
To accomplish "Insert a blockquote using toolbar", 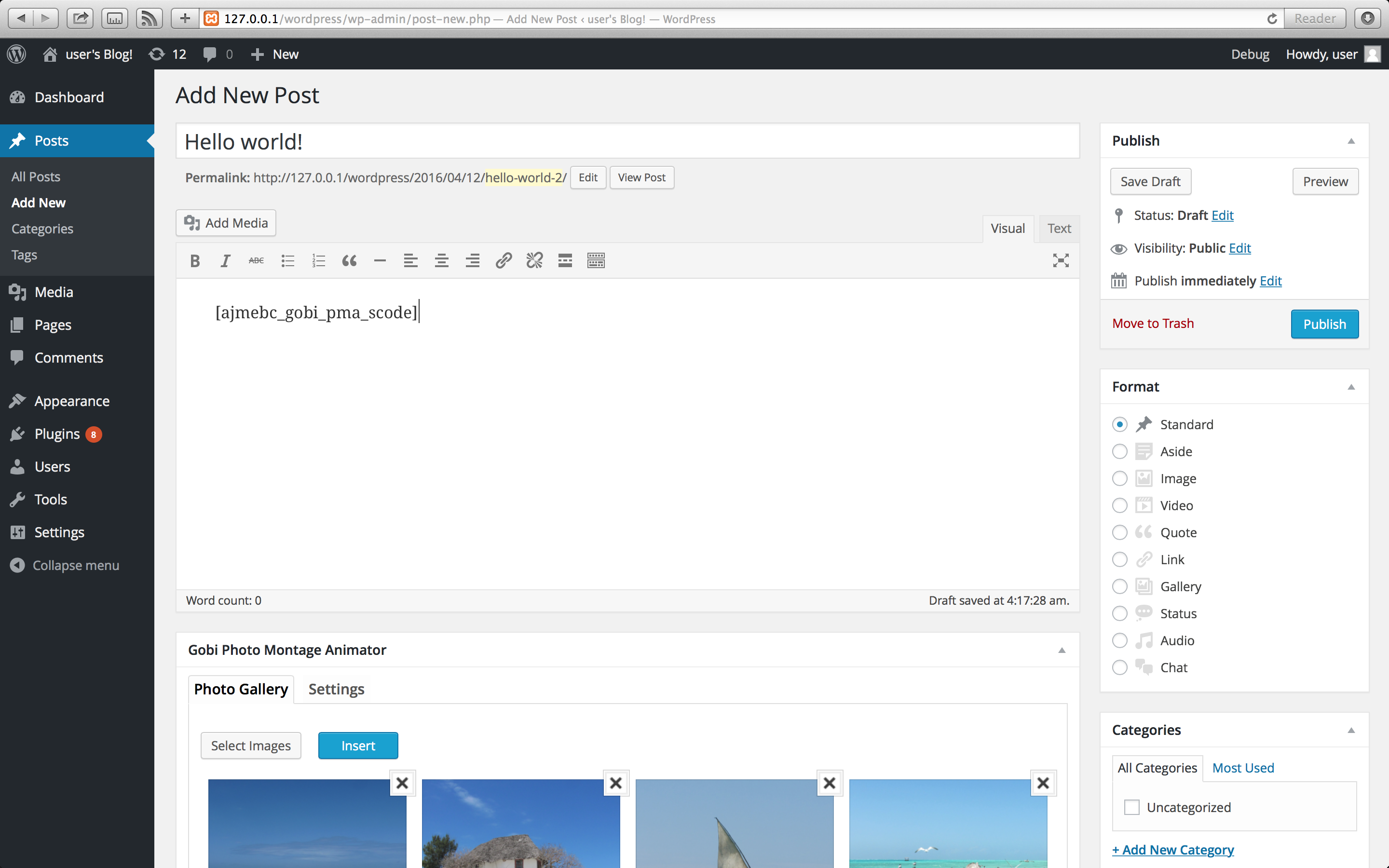I will click(349, 261).
